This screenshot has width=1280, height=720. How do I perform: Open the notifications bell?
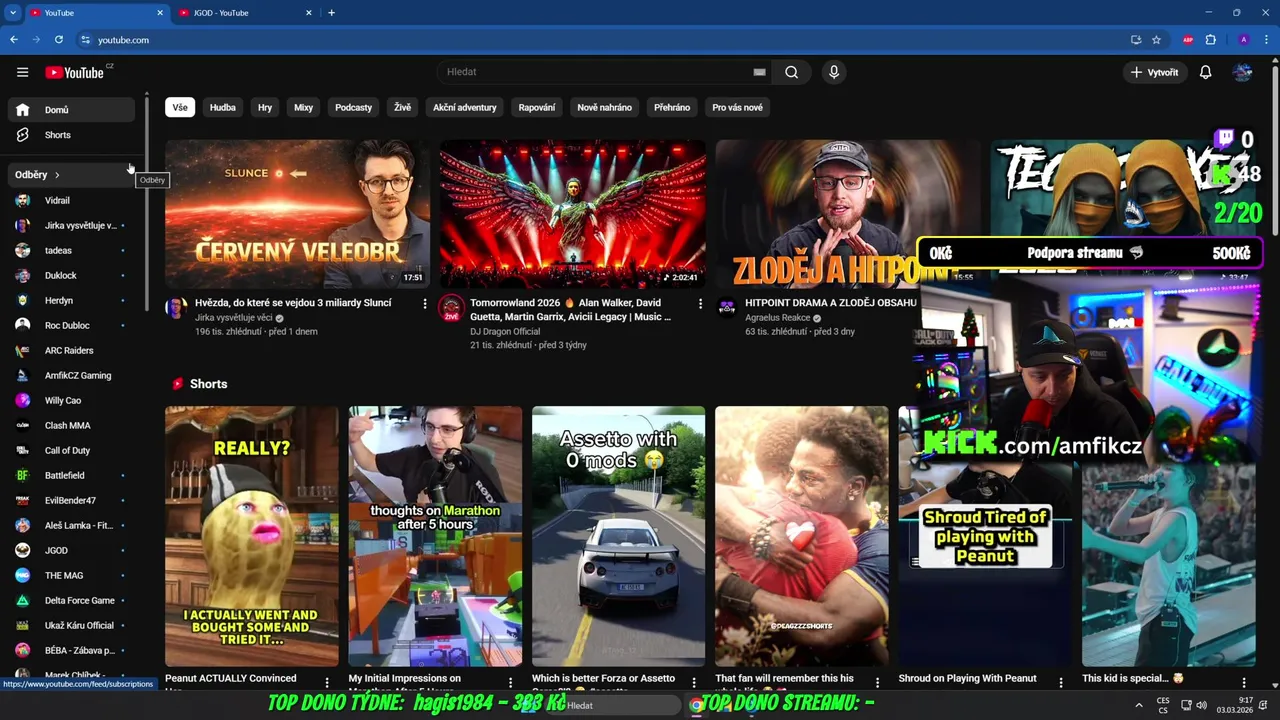(1205, 72)
